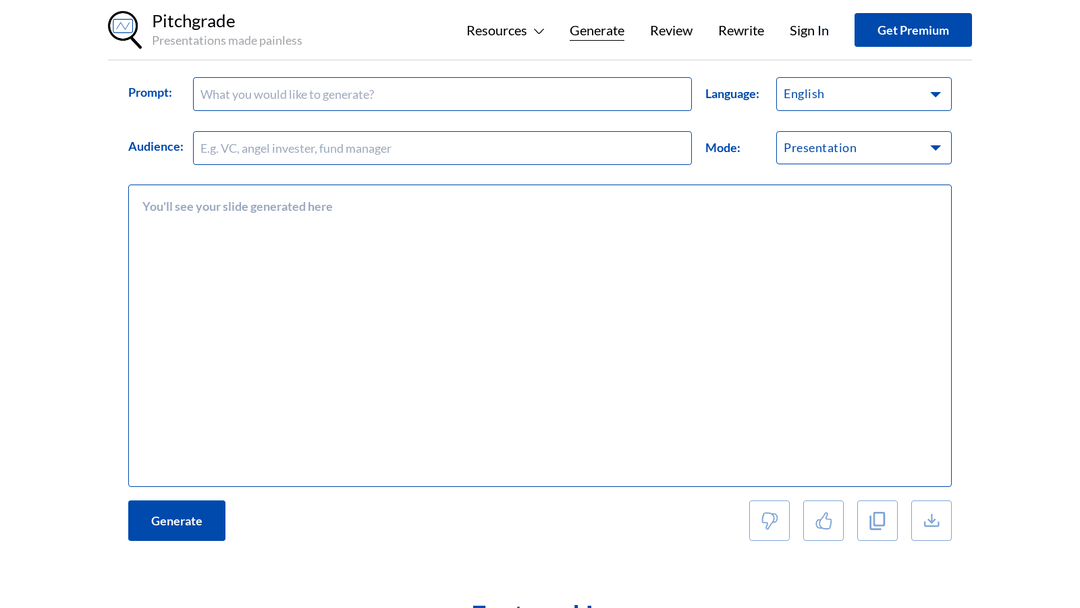The image size is (1080, 608).
Task: Open the Resources menu in navigation
Action: point(496,30)
